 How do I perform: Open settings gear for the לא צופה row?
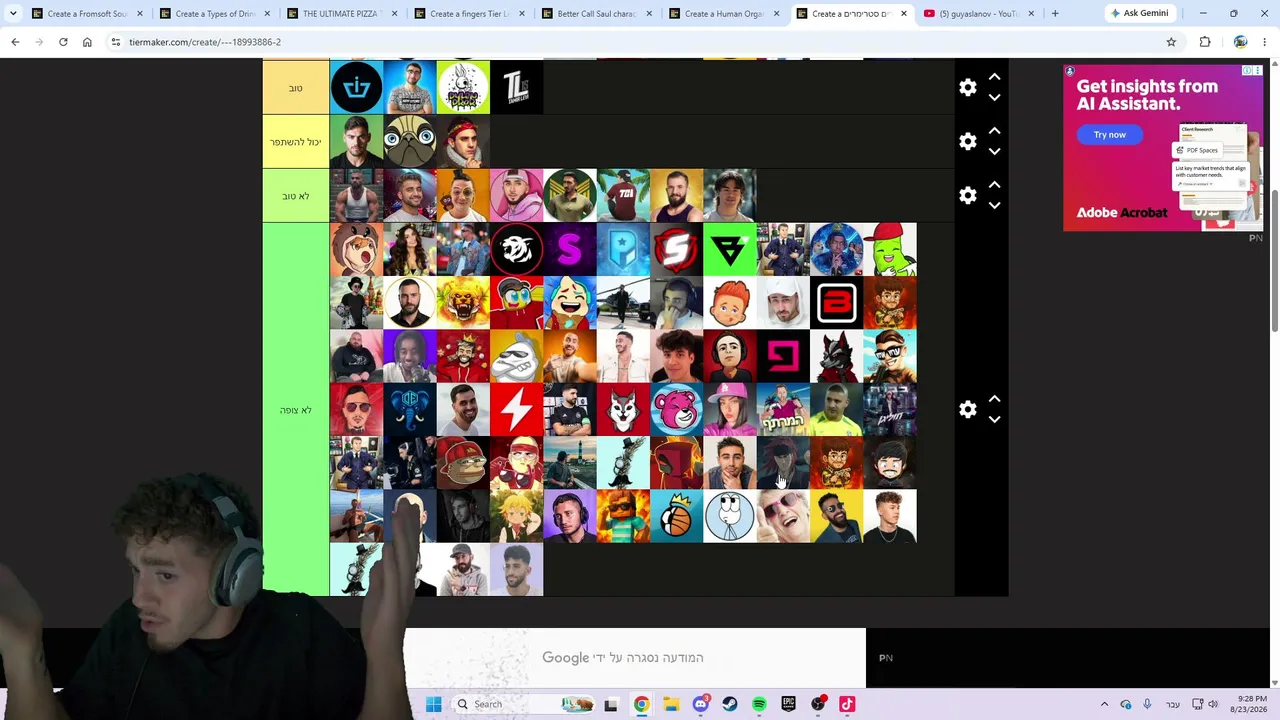point(967,410)
